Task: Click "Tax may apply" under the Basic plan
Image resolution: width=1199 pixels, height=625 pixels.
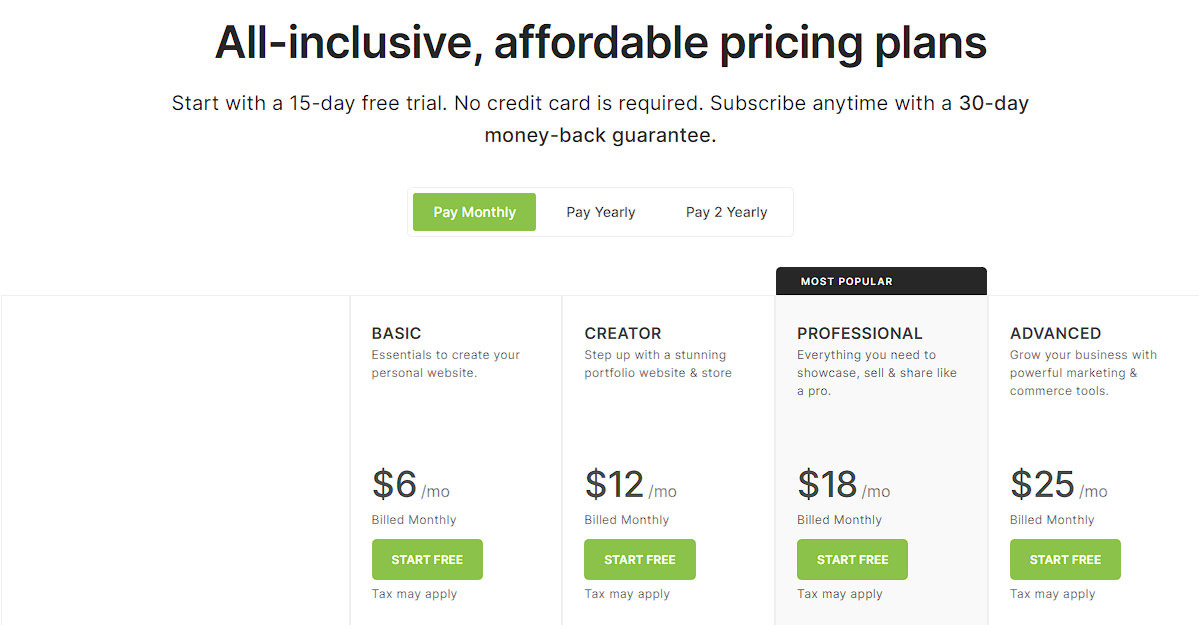Action: coord(414,594)
